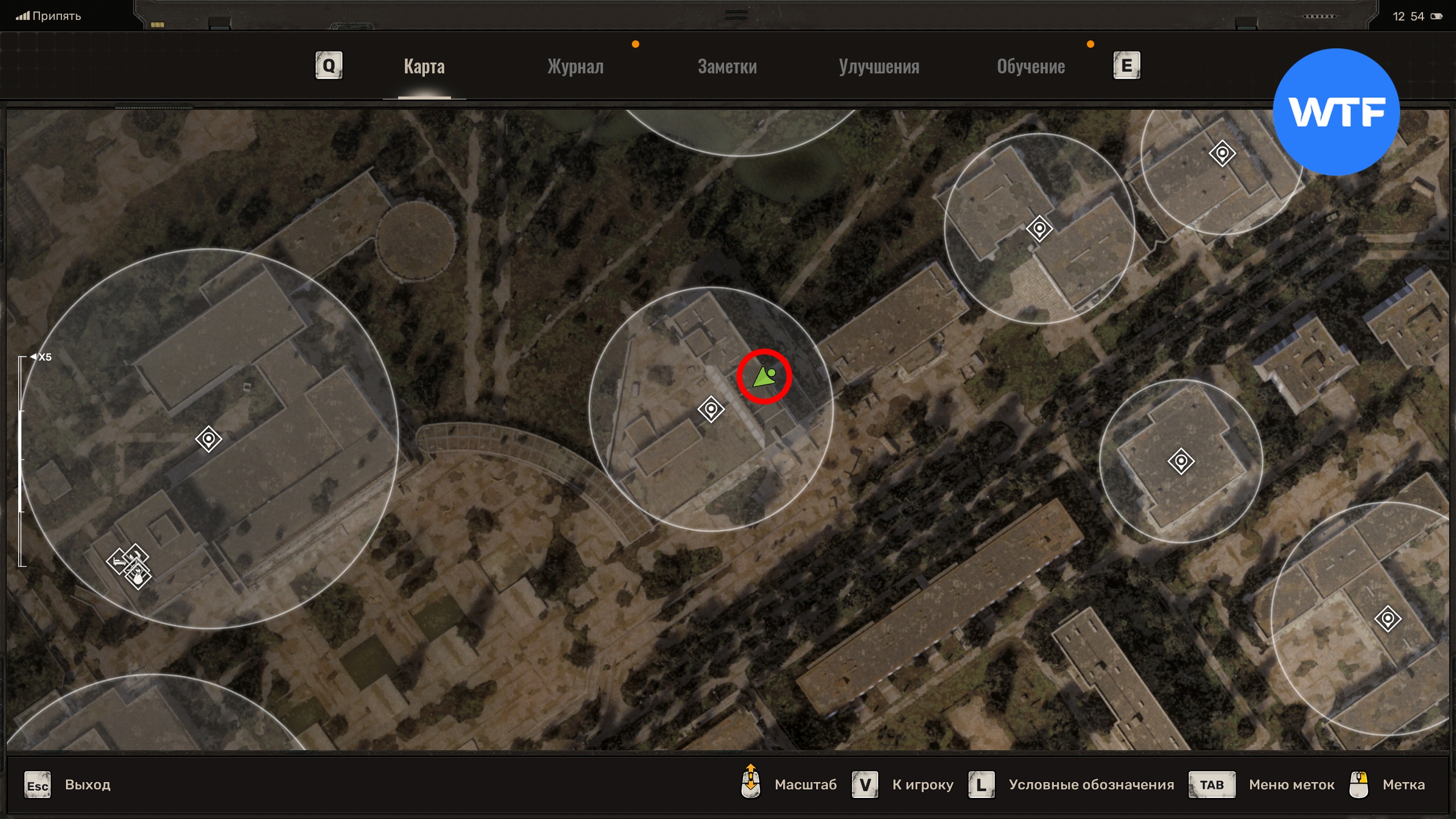The image size is (1456, 819).
Task: Switch to the Заметки tab
Action: [x=727, y=67]
